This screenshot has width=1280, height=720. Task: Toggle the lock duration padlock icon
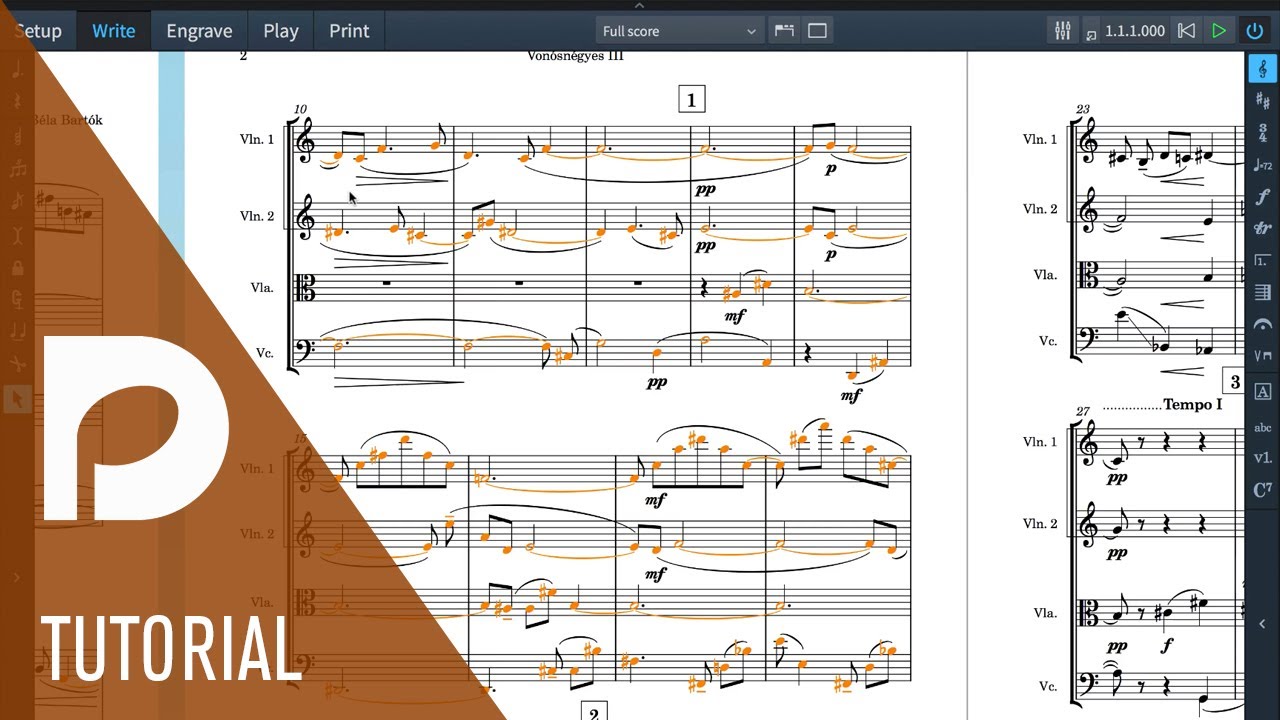click(x=17, y=268)
